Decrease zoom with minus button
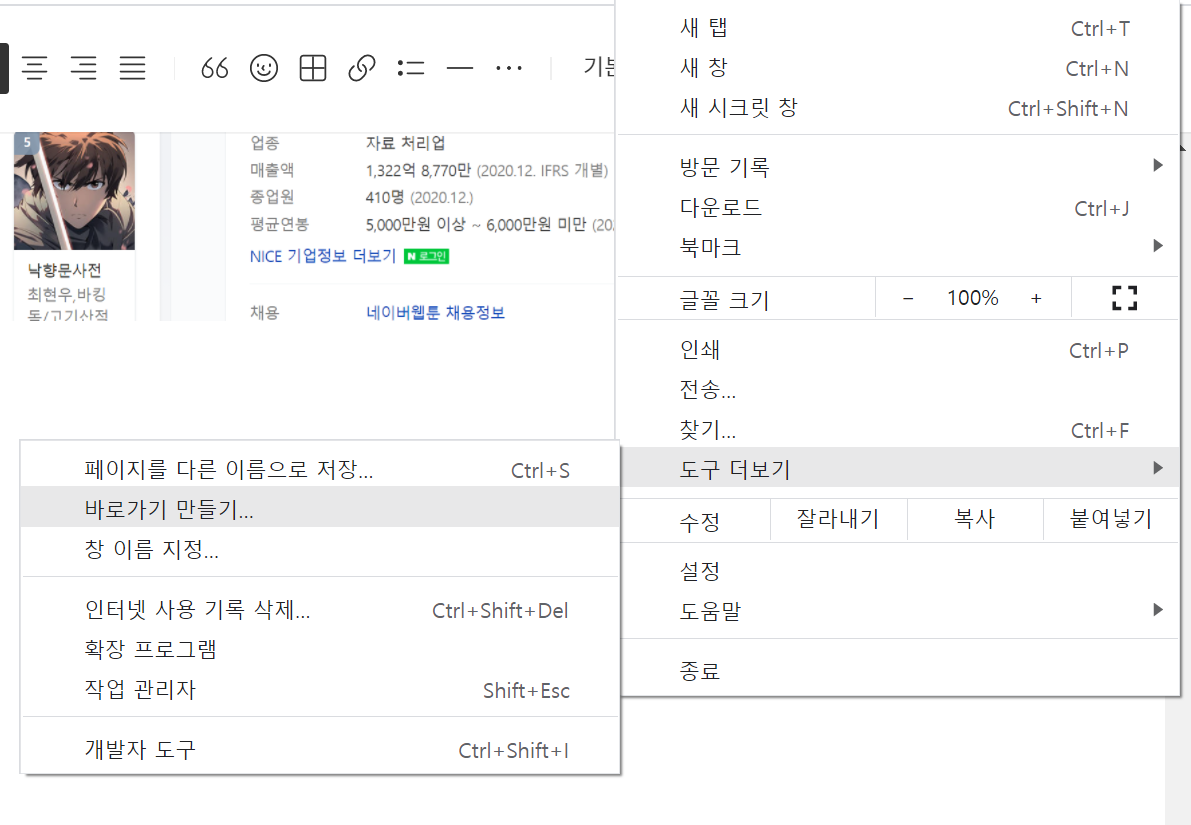Image resolution: width=1191 pixels, height=825 pixels. (x=908, y=298)
